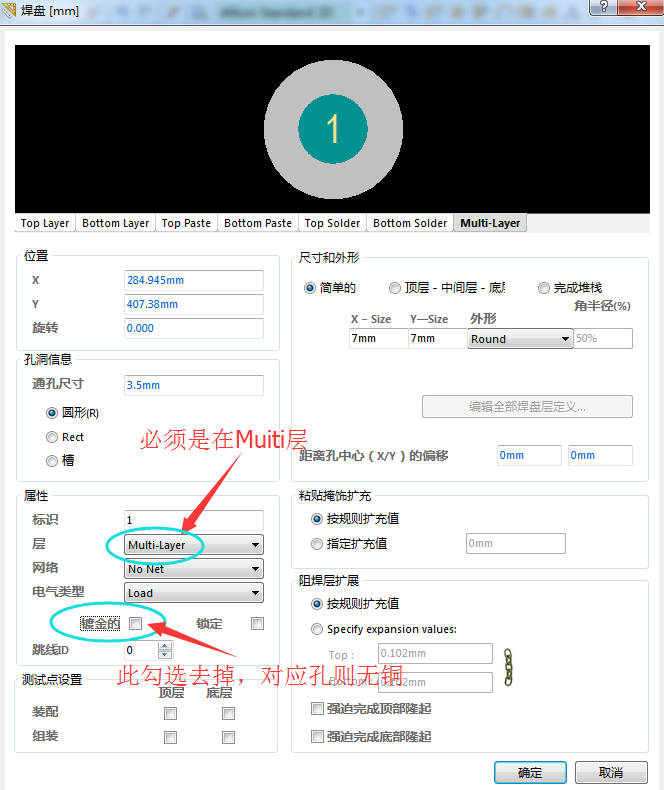The height and width of the screenshot is (790, 664).
Task: Select the Rect hole shape radio button
Action: [x=52, y=437]
